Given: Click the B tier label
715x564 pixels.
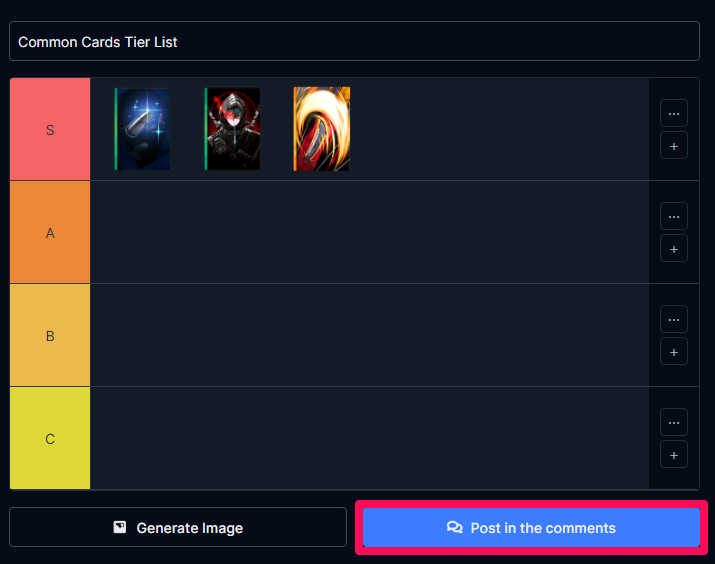Looking at the screenshot, I should (50, 336).
